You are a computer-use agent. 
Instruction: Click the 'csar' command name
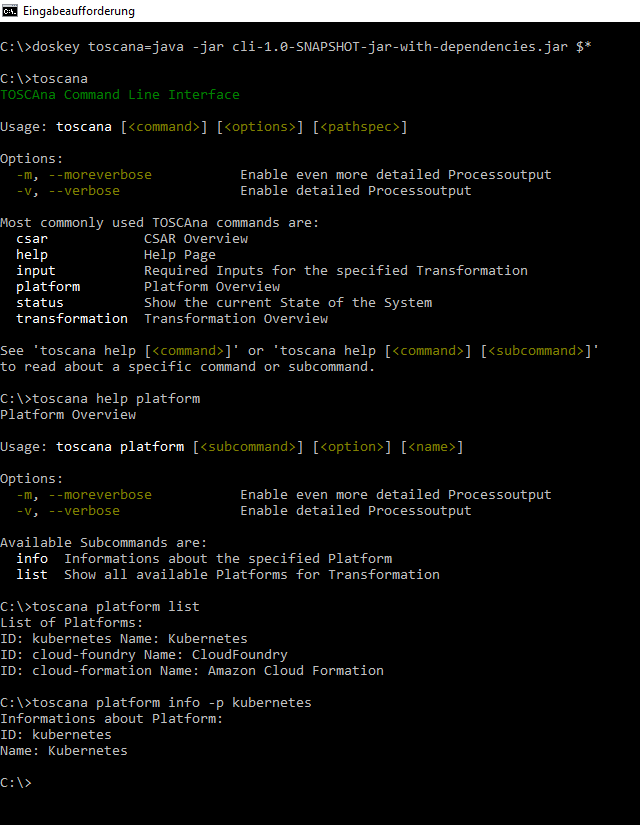tap(32, 239)
